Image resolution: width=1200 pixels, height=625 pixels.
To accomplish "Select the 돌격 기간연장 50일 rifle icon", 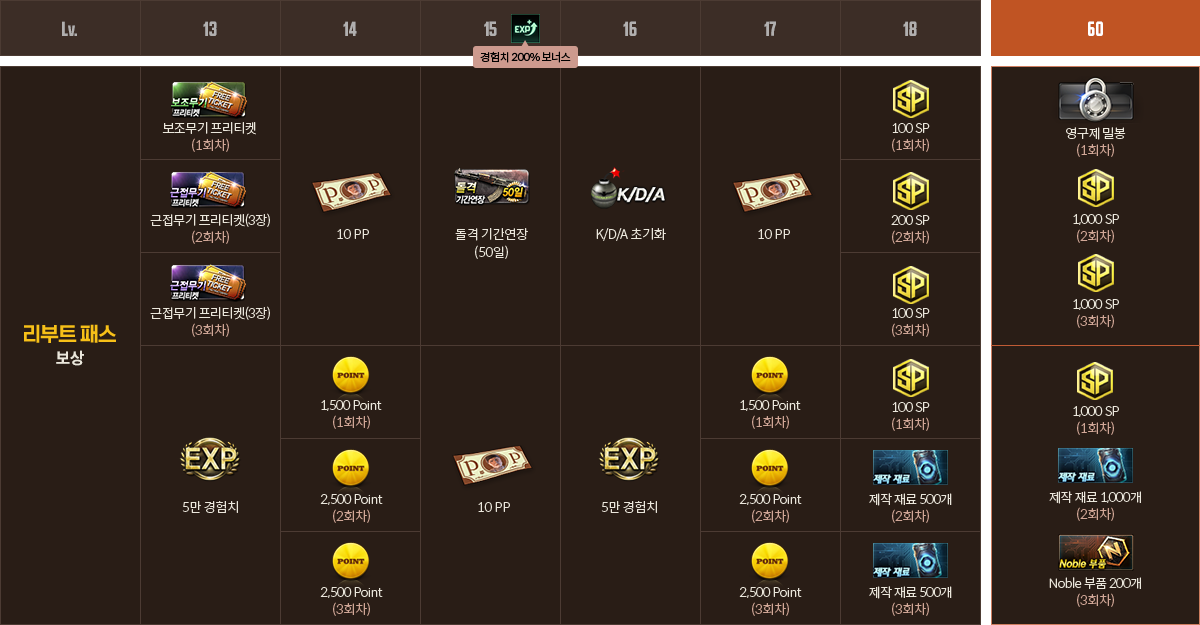I will [490, 187].
